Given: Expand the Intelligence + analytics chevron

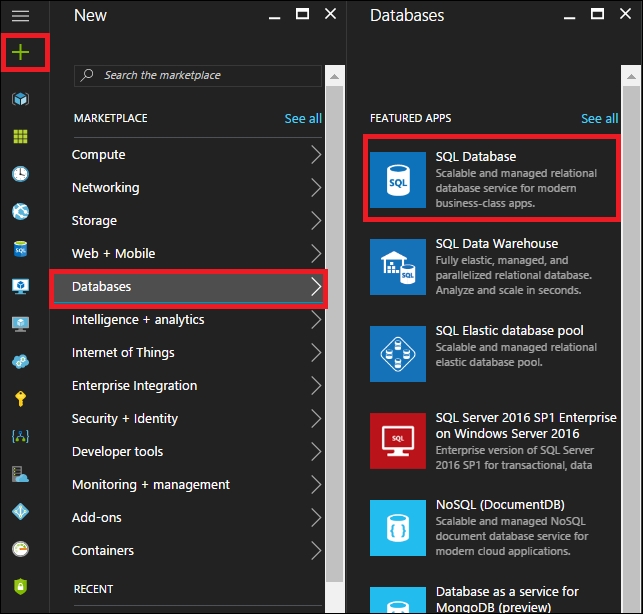Looking at the screenshot, I should click(316, 320).
